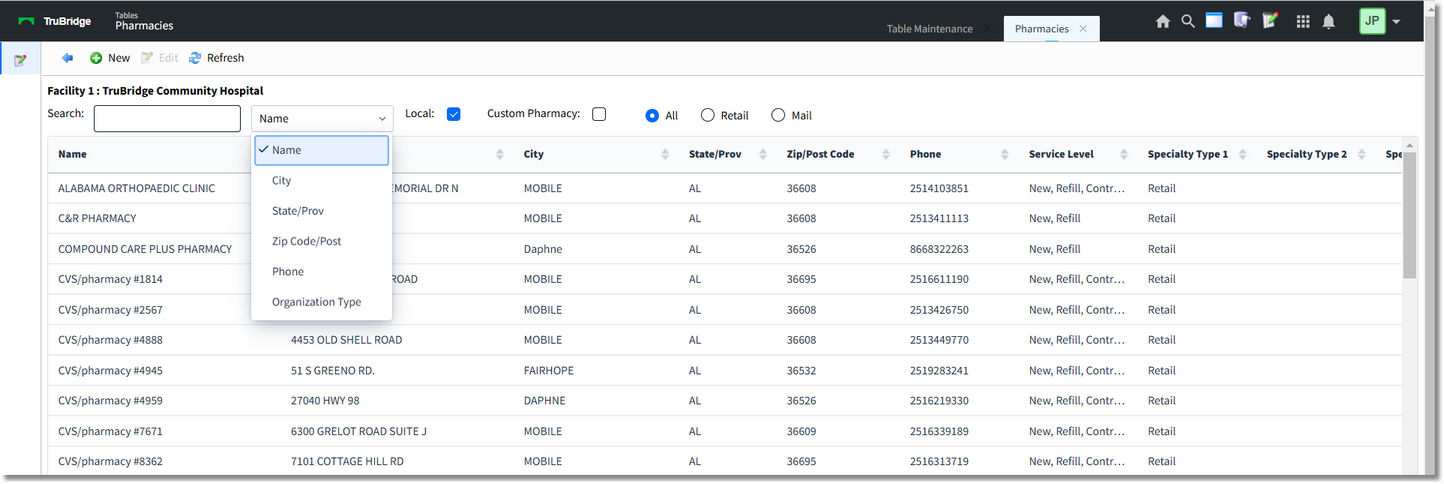Select the All radio button
This screenshot has height=484, width=1444.
(x=652, y=115)
